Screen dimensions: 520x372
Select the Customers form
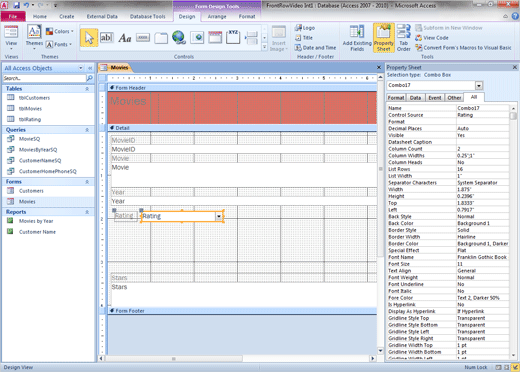(x=31, y=191)
